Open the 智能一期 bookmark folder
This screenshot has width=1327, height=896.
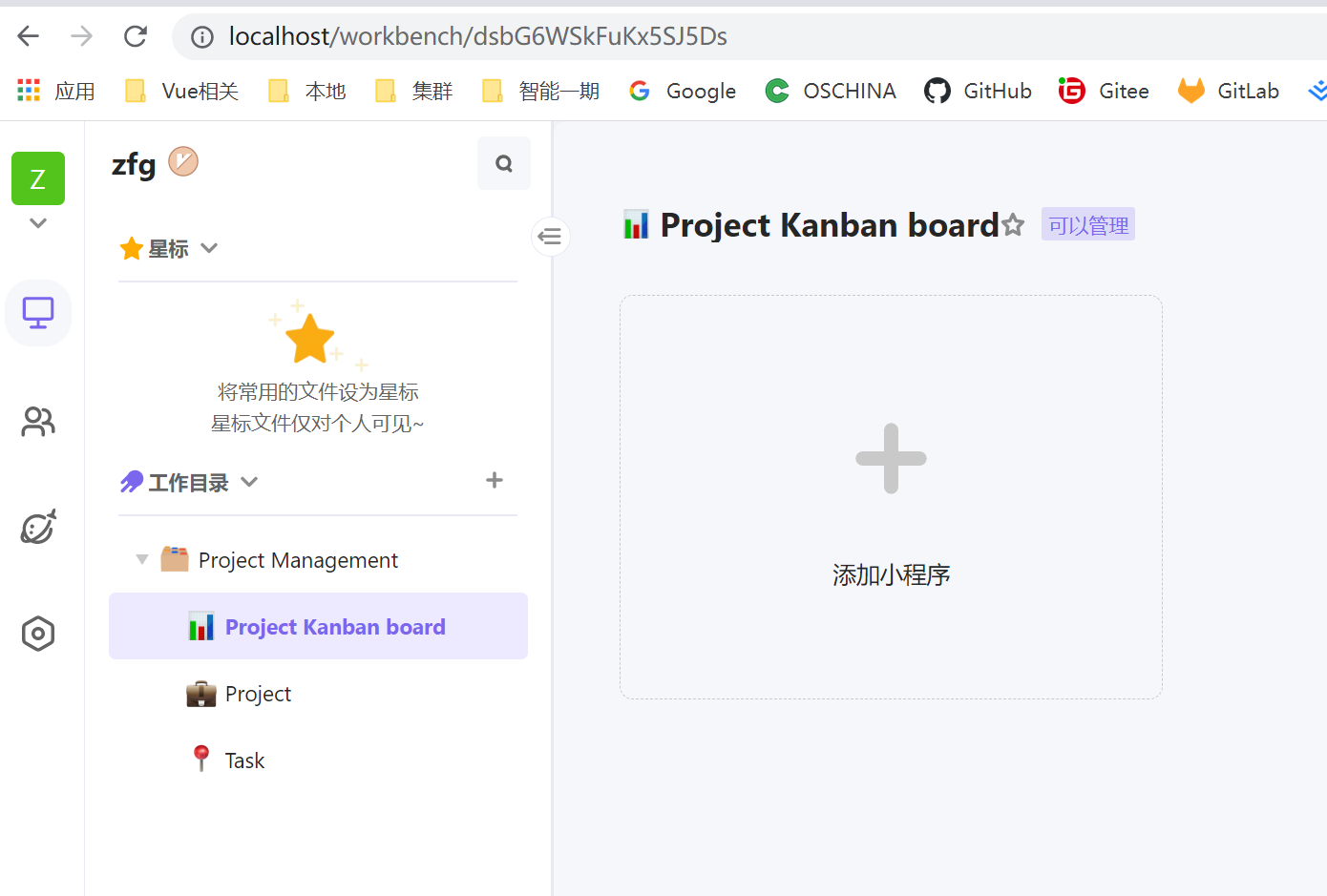click(540, 91)
